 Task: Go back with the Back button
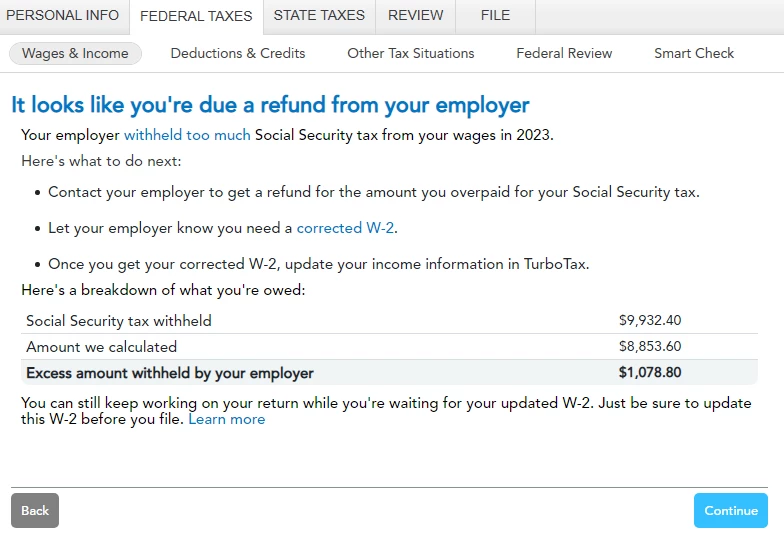click(35, 510)
